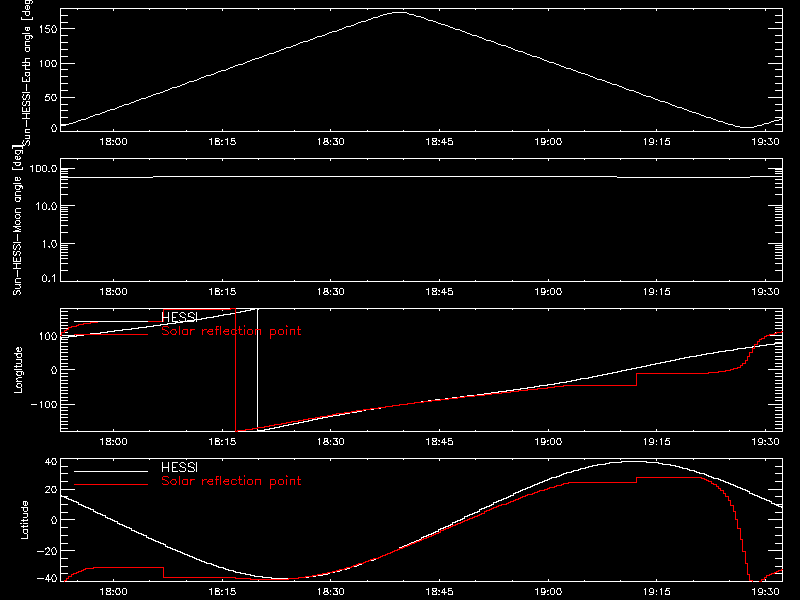The width and height of the screenshot is (800, 600).
Task: Select the 40 tick on Latitude axis
Action: click(x=51, y=462)
